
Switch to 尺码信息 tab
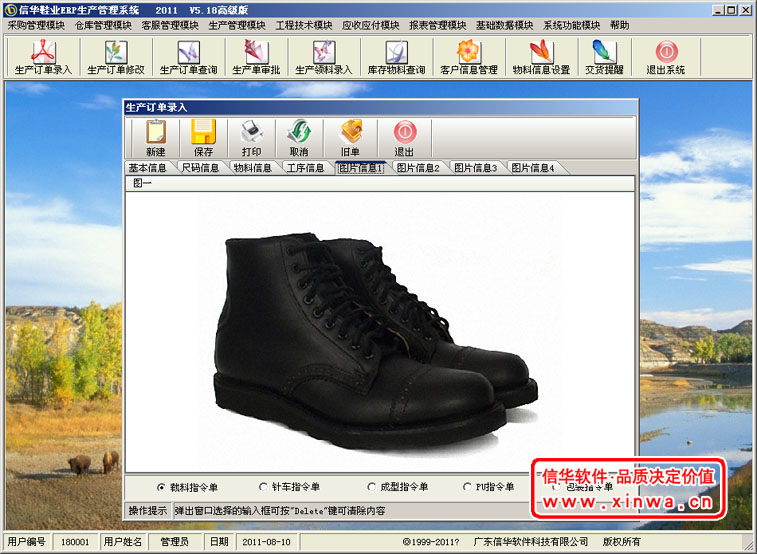tap(200, 168)
